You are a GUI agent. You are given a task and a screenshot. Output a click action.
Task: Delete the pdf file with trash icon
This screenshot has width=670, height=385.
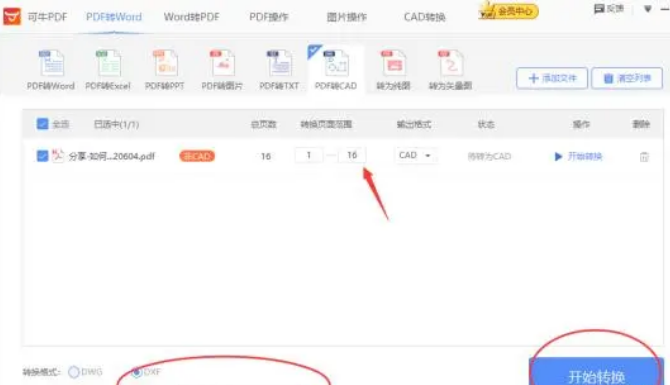tap(644, 157)
